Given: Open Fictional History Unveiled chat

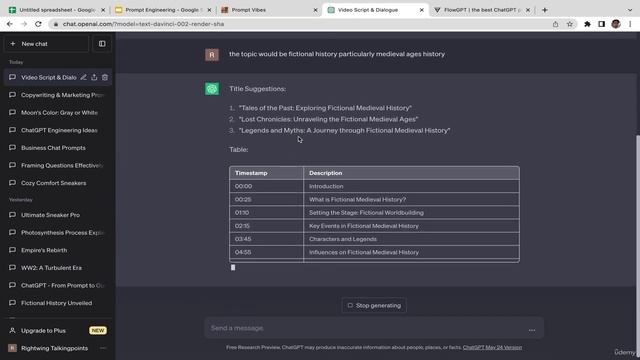Looking at the screenshot, I should pos(58,303).
